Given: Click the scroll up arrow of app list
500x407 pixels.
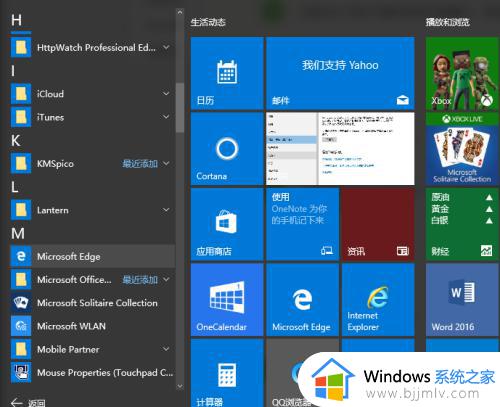Looking at the screenshot, I should [180, 12].
